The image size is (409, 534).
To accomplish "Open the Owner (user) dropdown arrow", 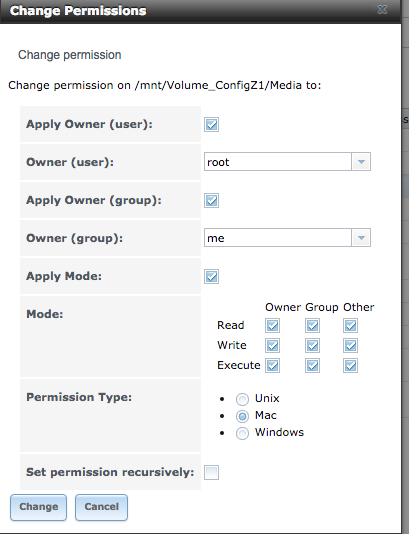I will coord(361,162).
